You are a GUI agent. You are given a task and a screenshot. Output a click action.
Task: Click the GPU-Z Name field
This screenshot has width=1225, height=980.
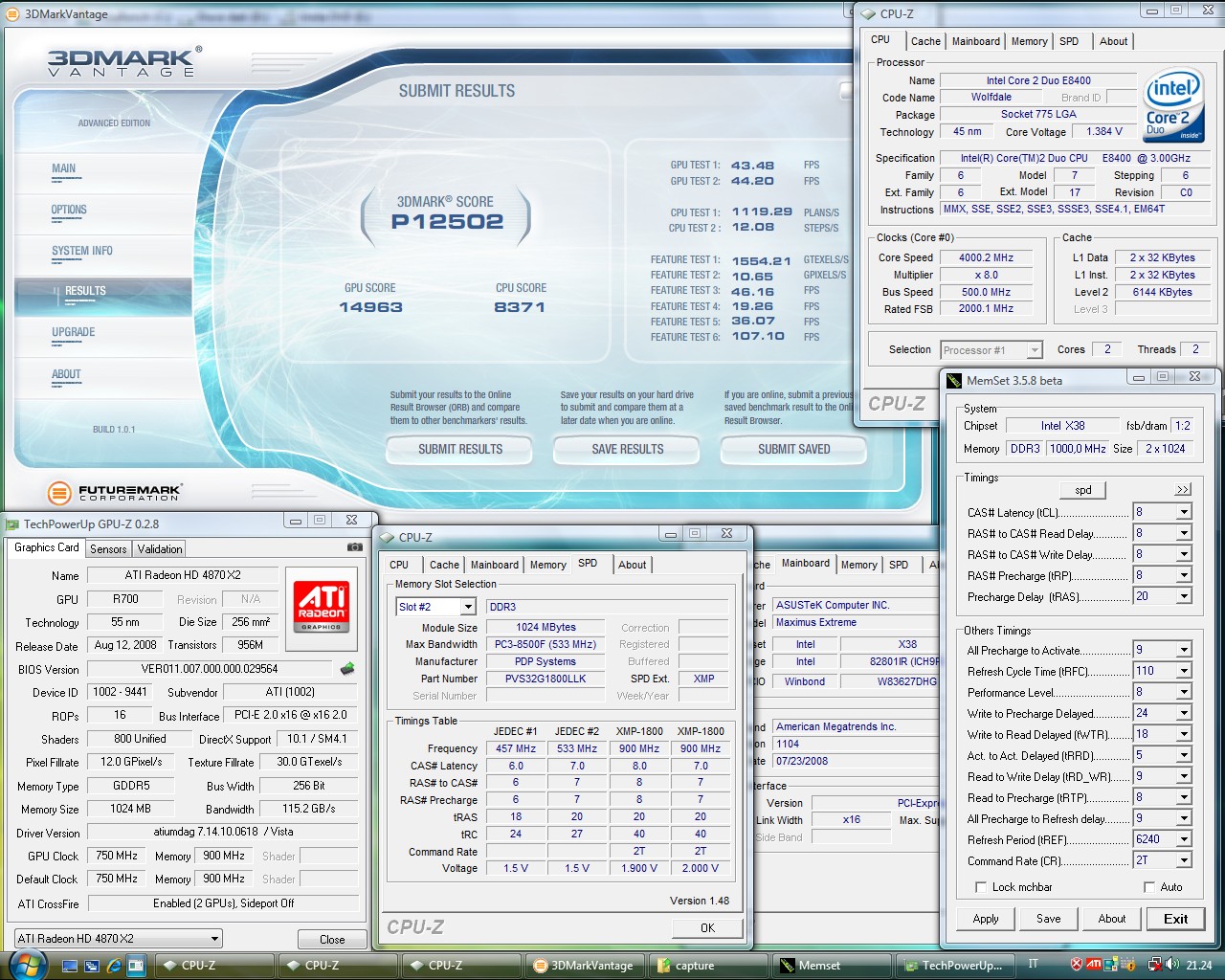click(x=183, y=575)
